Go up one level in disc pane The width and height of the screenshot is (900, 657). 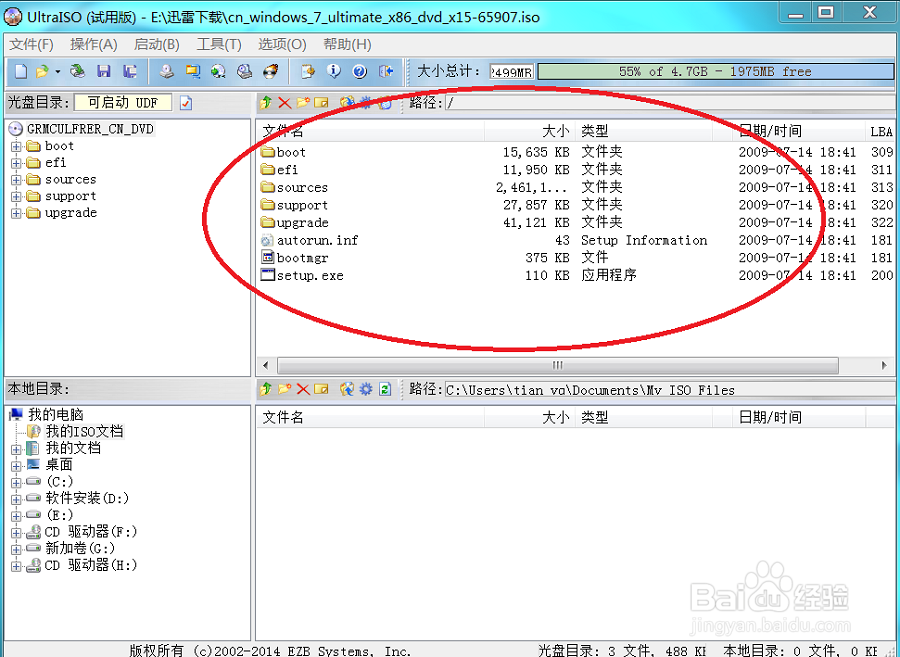(x=265, y=103)
